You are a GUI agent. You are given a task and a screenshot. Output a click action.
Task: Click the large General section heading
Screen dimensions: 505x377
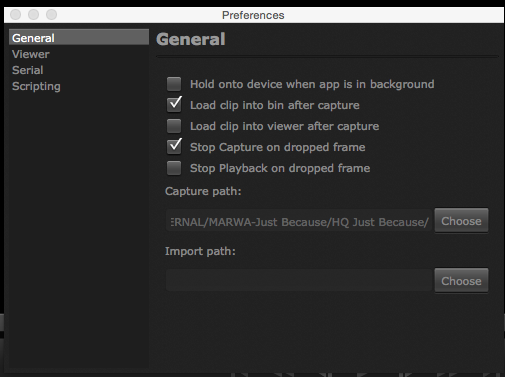point(191,39)
